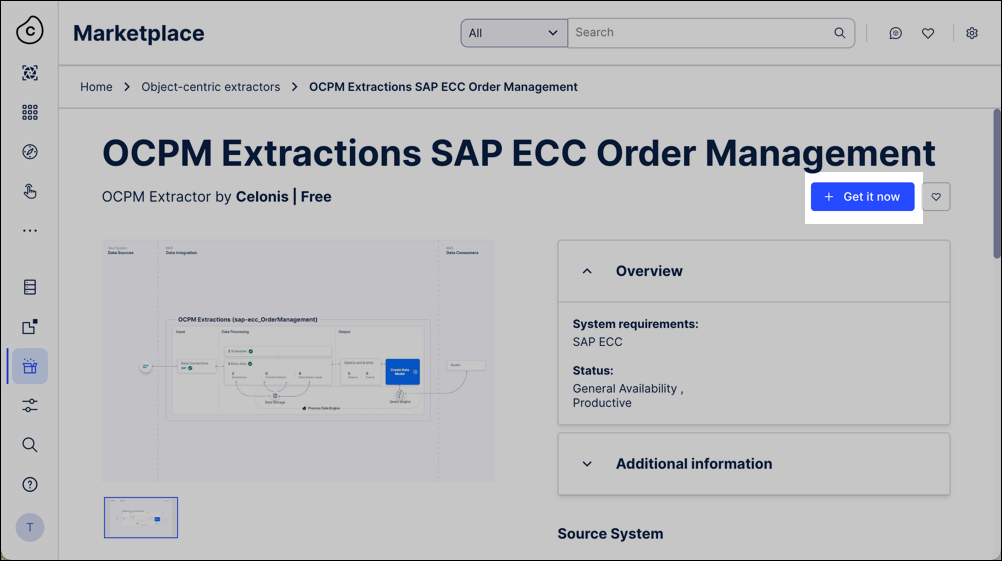Show more sidebar items via ellipsis

(x=30, y=231)
